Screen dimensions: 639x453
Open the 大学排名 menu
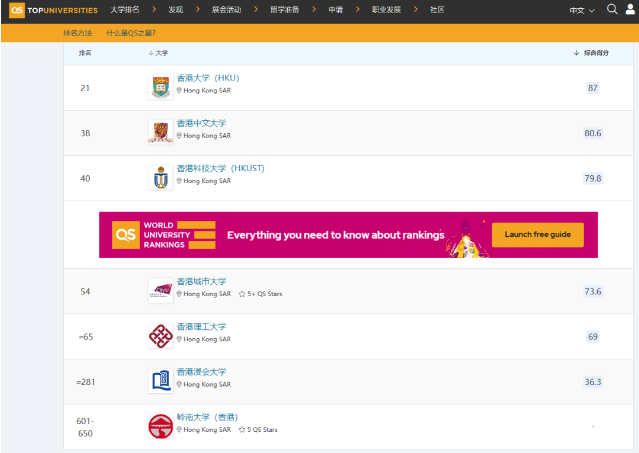coord(125,9)
